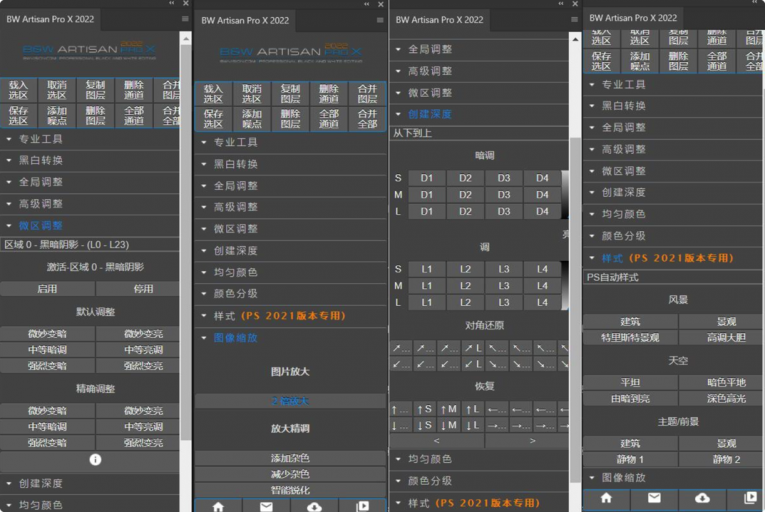Viewport: 765px width, 512px height.
Task: Click the < previous button under 恢复
Action: 437,441
